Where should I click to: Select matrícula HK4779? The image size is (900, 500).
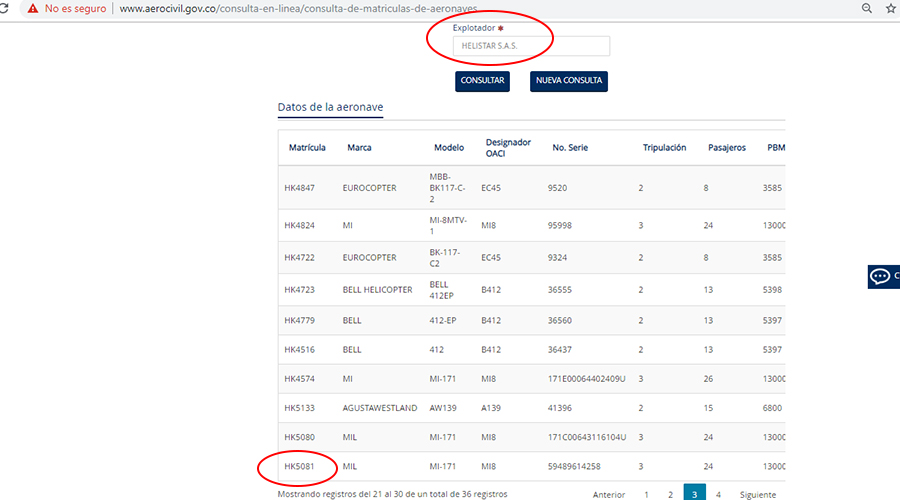click(300, 320)
